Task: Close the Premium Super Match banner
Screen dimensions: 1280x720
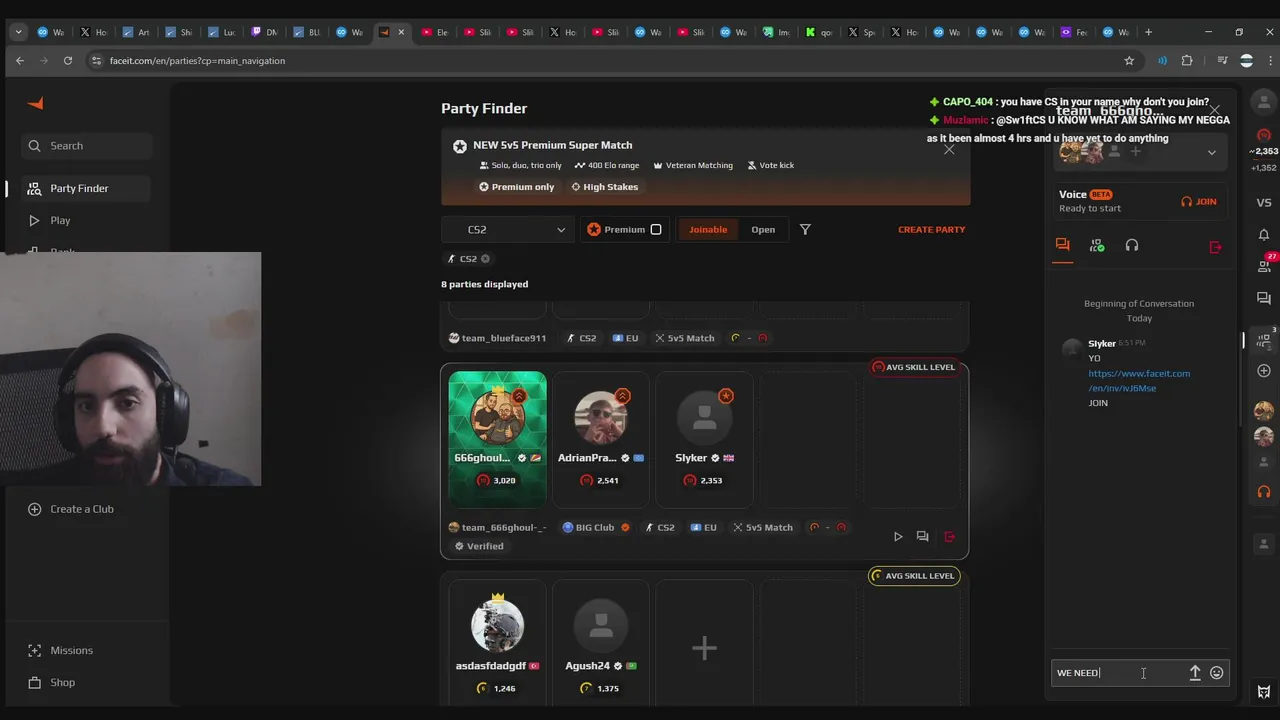Action: pyautogui.click(x=949, y=149)
